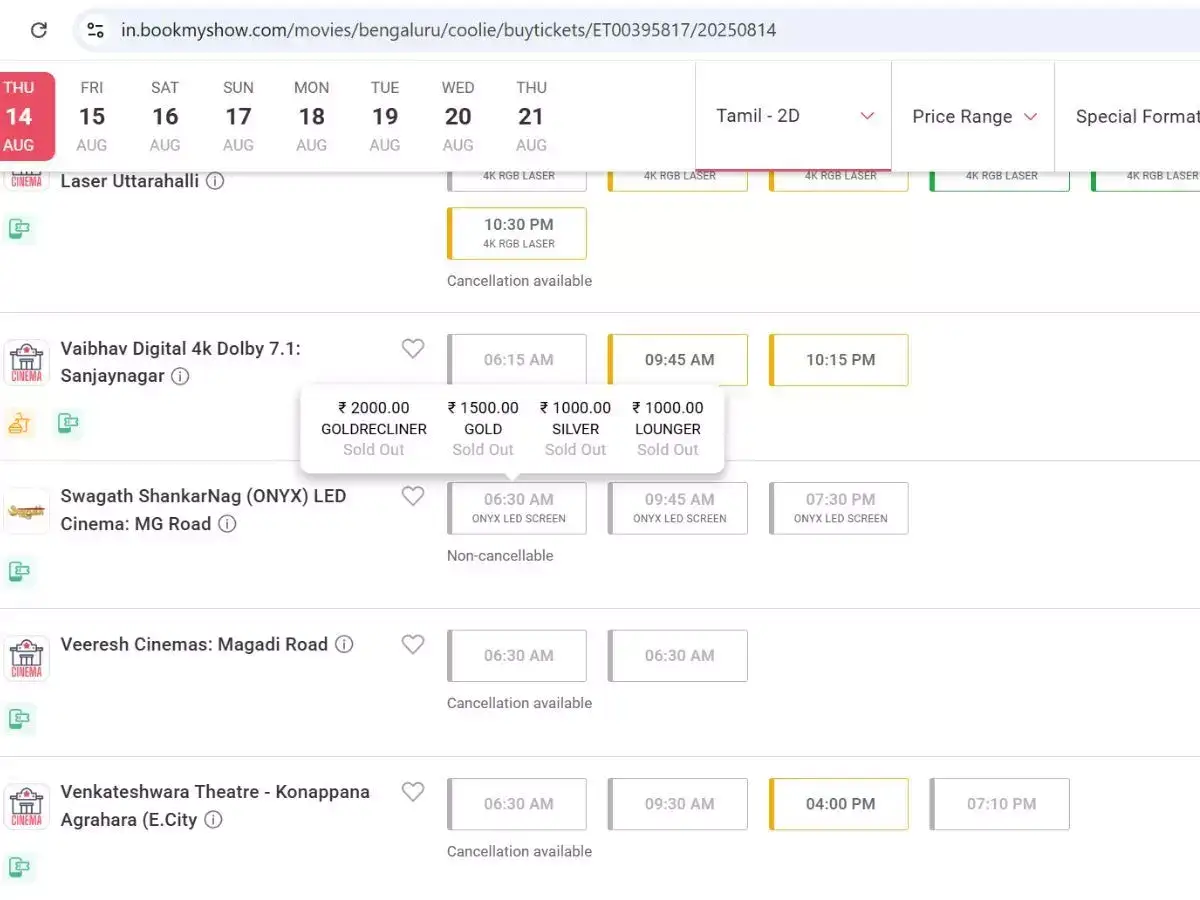Image resolution: width=1200 pixels, height=900 pixels.
Task: Click Venkateshwara 09:30 AM showtime
Action: [678, 804]
